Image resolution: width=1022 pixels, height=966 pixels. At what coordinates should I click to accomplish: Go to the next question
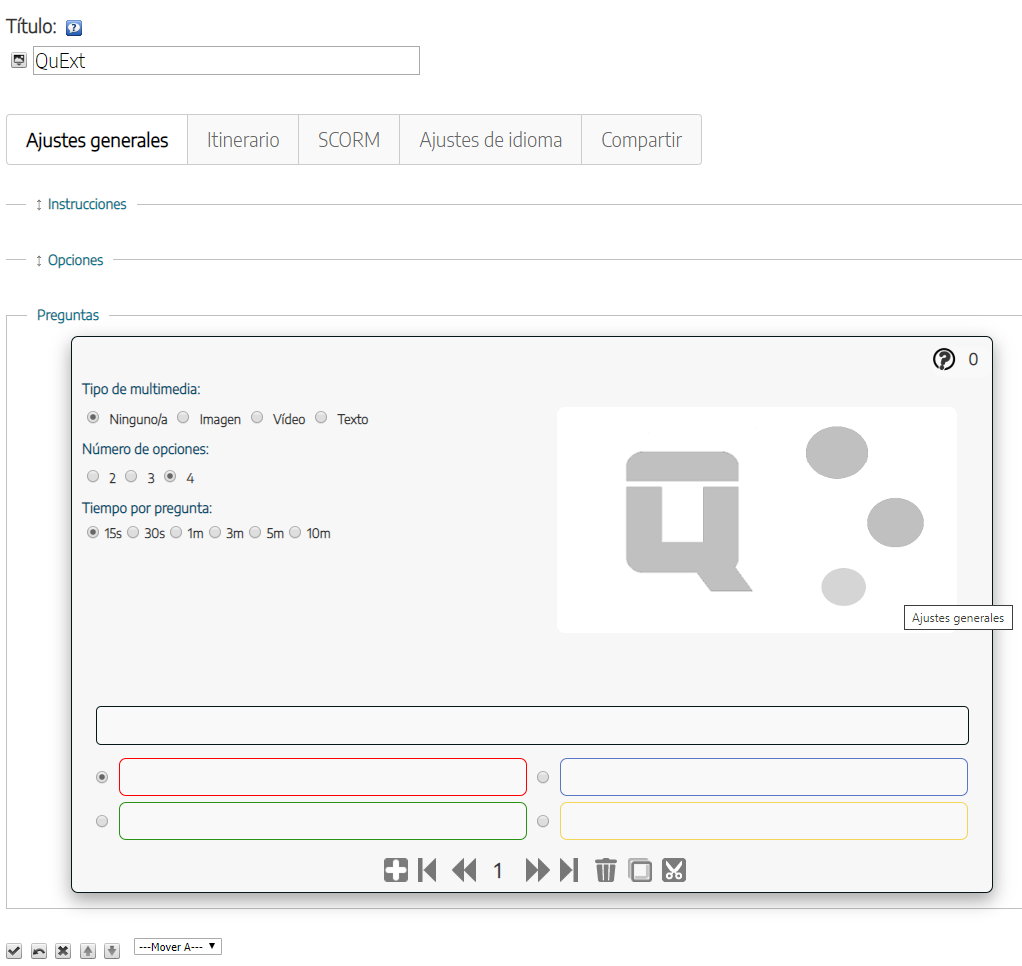(537, 870)
